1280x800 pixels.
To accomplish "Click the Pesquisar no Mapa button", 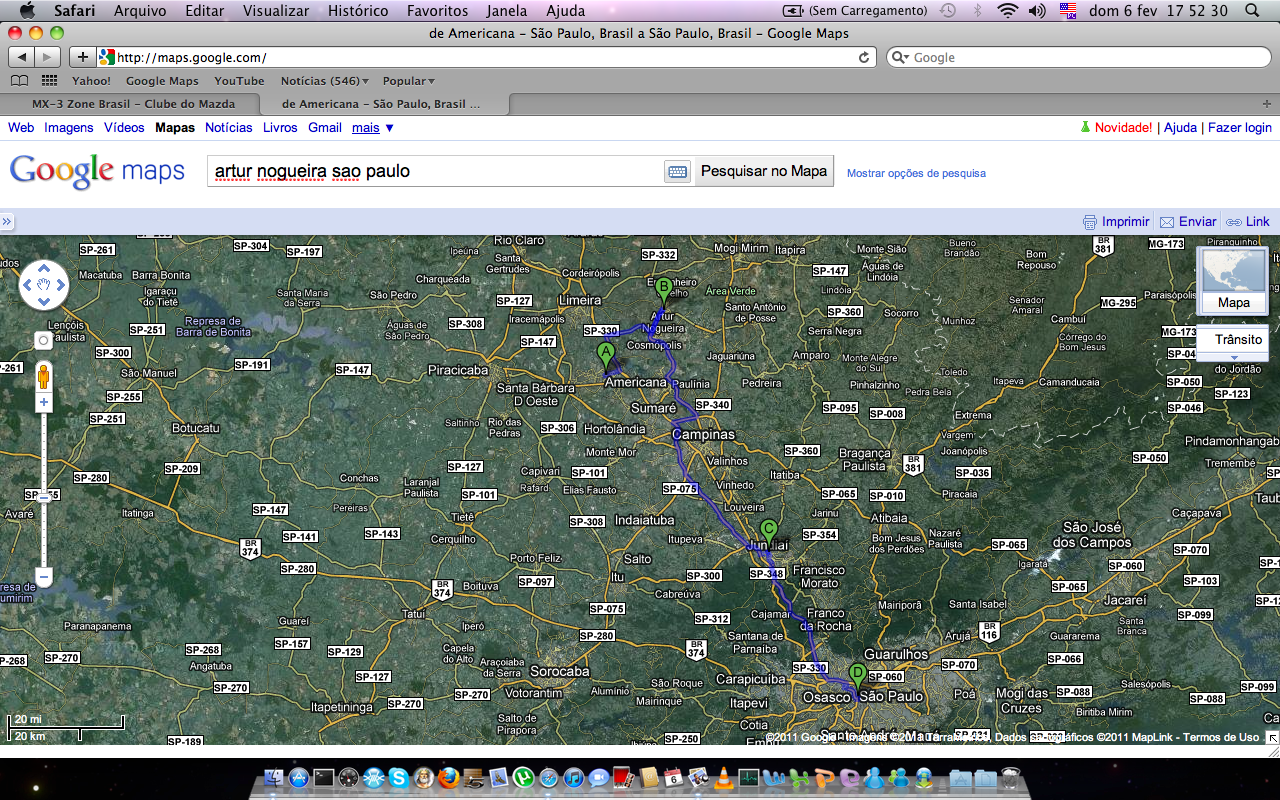I will 764,171.
